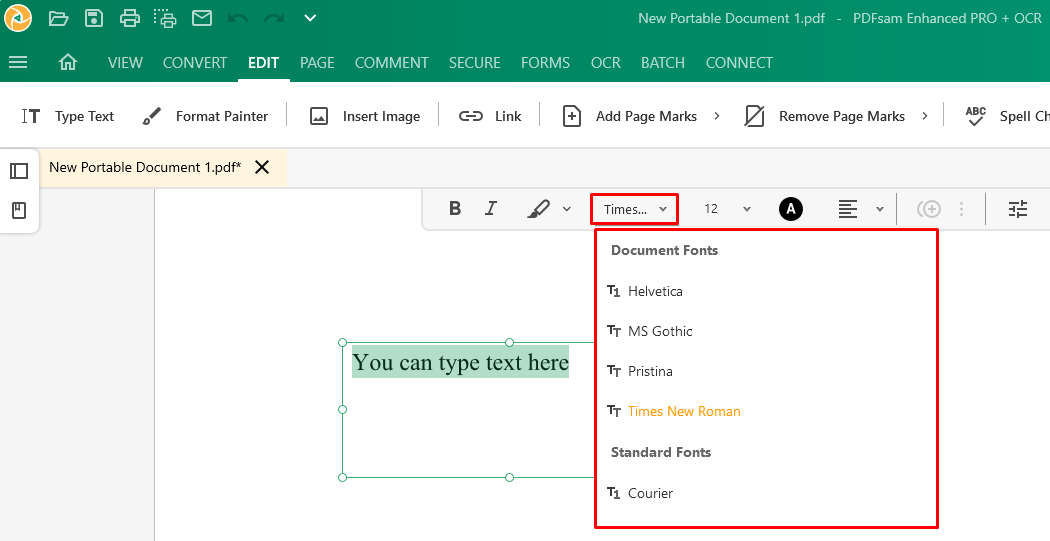This screenshot has height=541, width=1050.
Task: Switch to the CONVERT tab
Action: pos(195,63)
